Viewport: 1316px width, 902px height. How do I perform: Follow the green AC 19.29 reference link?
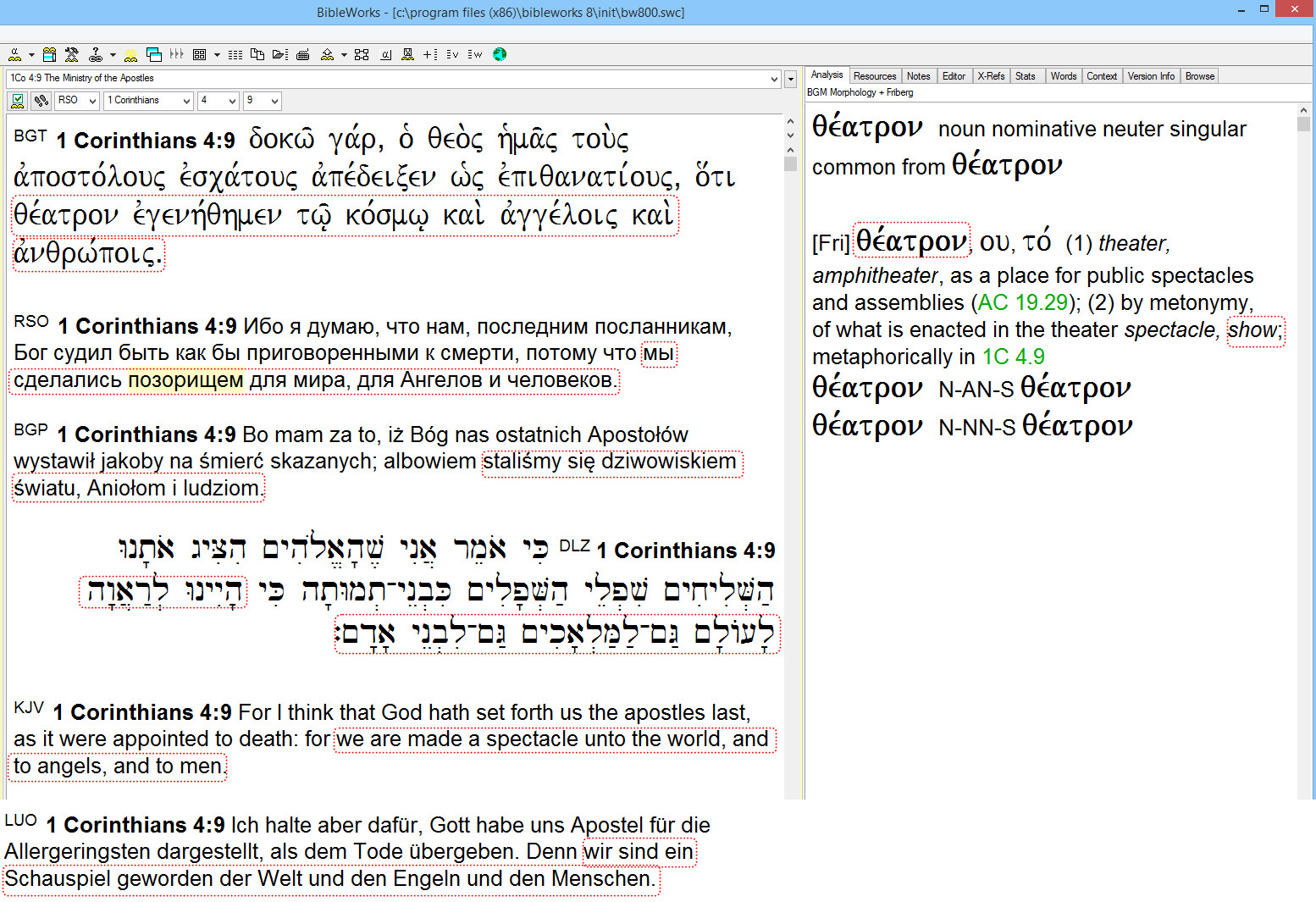pos(1023,302)
